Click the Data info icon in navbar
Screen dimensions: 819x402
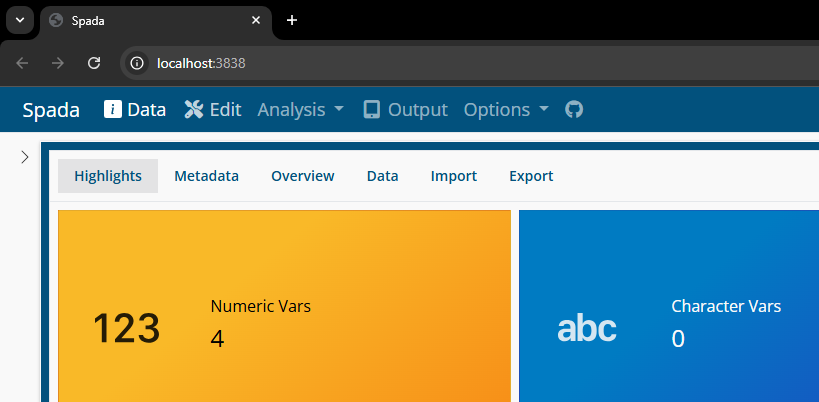[113, 110]
